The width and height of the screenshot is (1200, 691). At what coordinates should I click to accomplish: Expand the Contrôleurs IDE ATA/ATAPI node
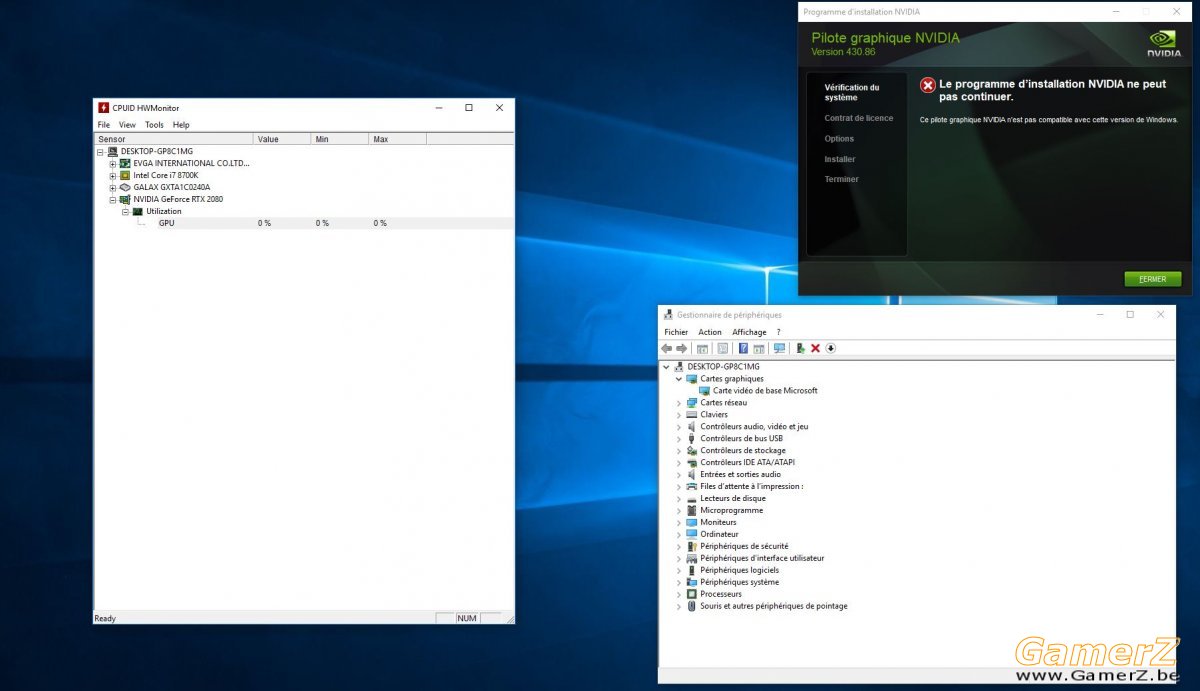(x=679, y=463)
